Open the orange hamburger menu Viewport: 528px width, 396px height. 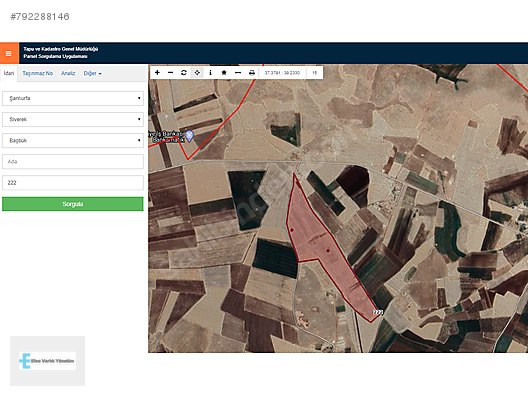[x=9, y=53]
